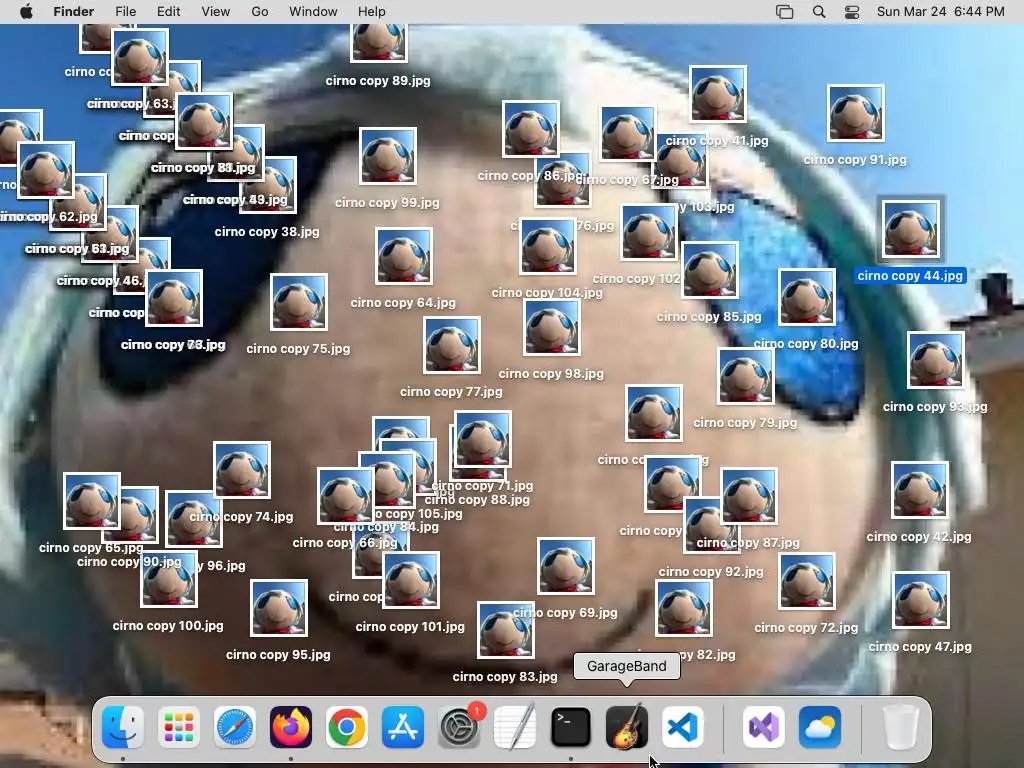This screenshot has width=1024, height=768.
Task: Select the file cirno copy 41.jpg
Action: 718,94
